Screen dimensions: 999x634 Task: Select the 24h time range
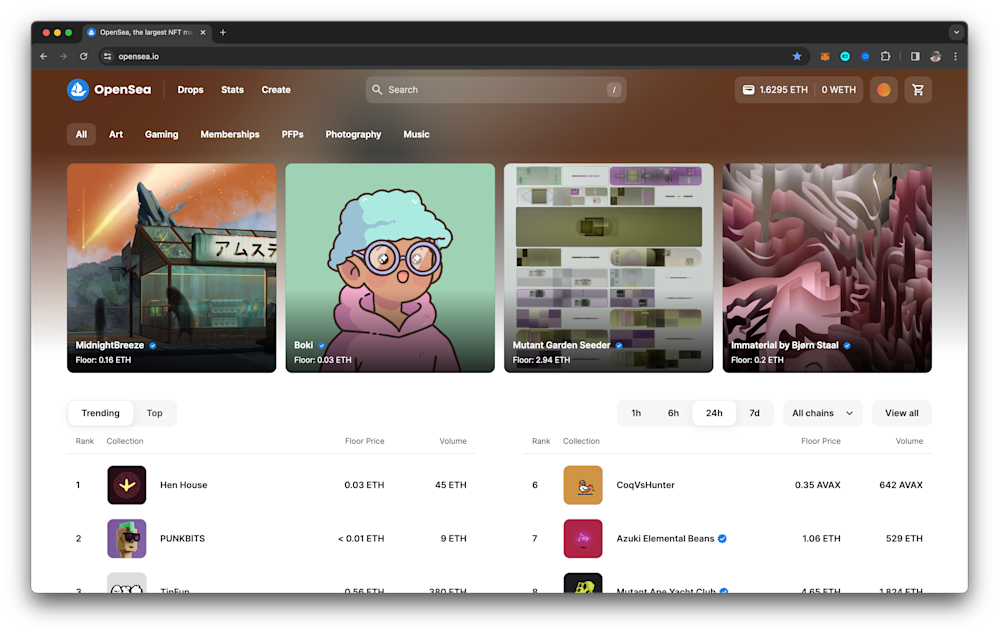[x=714, y=413]
